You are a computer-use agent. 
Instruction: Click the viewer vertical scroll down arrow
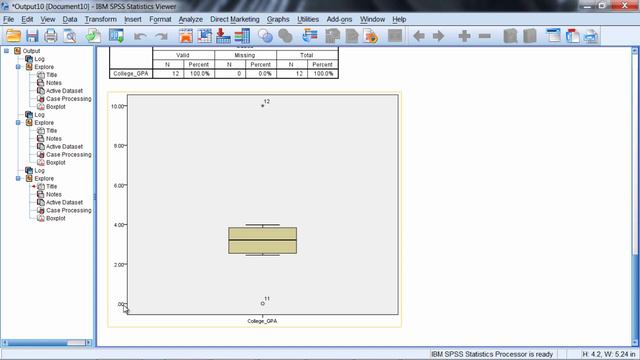coord(635,343)
